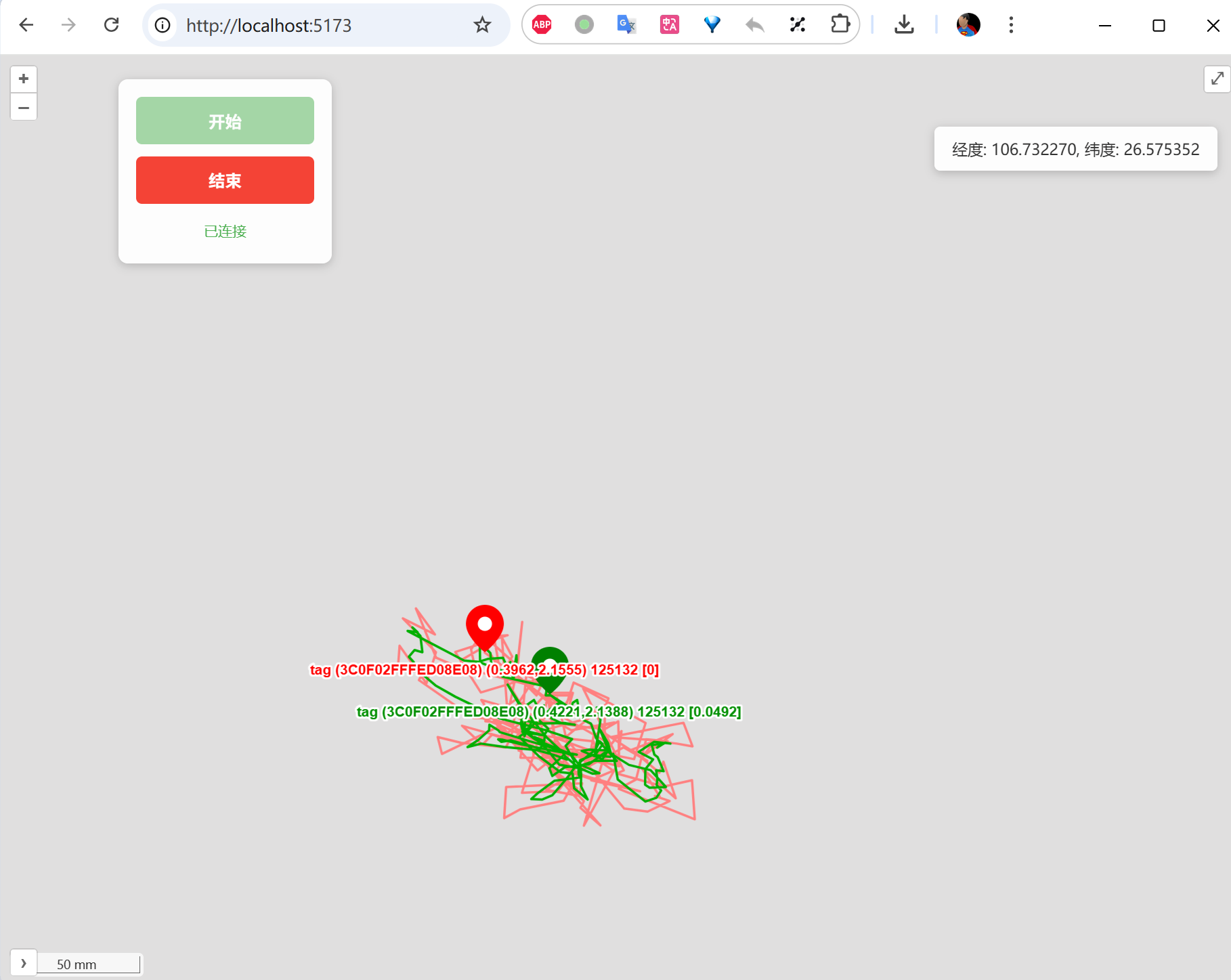This screenshot has height=980, width=1231.
Task: Expand the overview panel chevron
Action: point(24,963)
